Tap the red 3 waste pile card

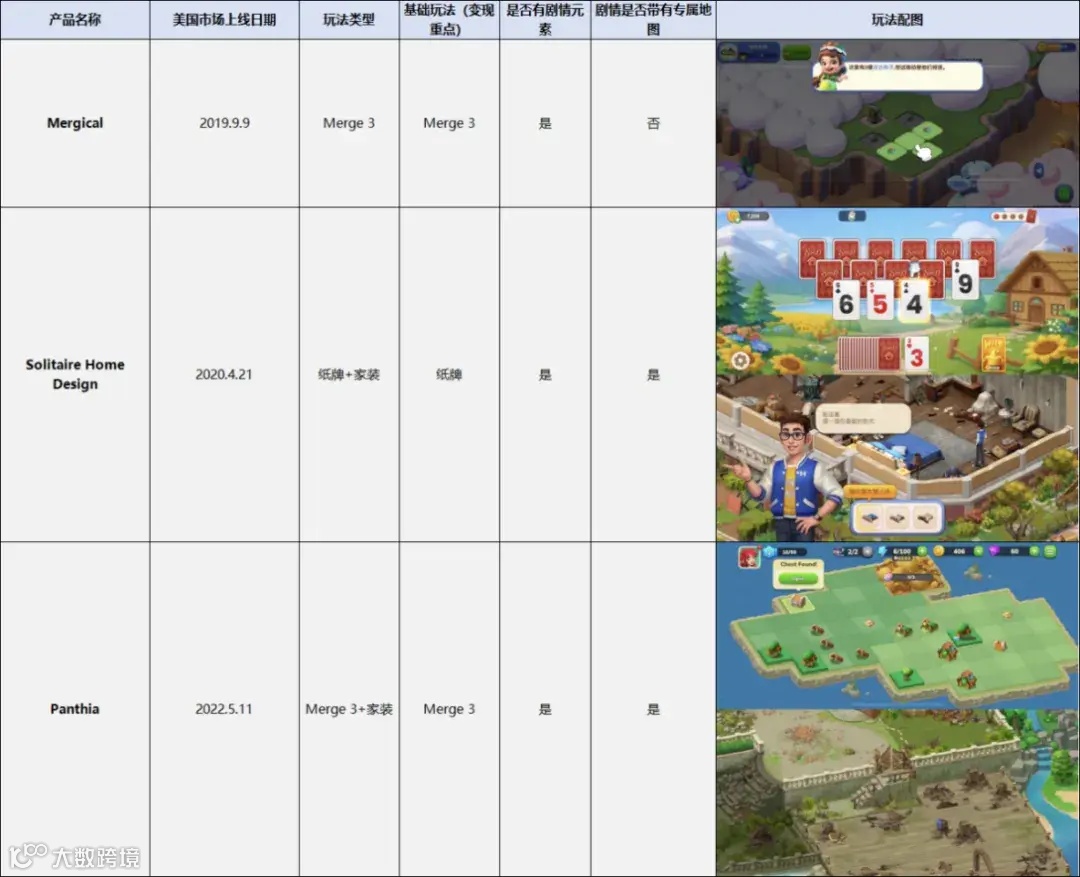click(x=915, y=355)
